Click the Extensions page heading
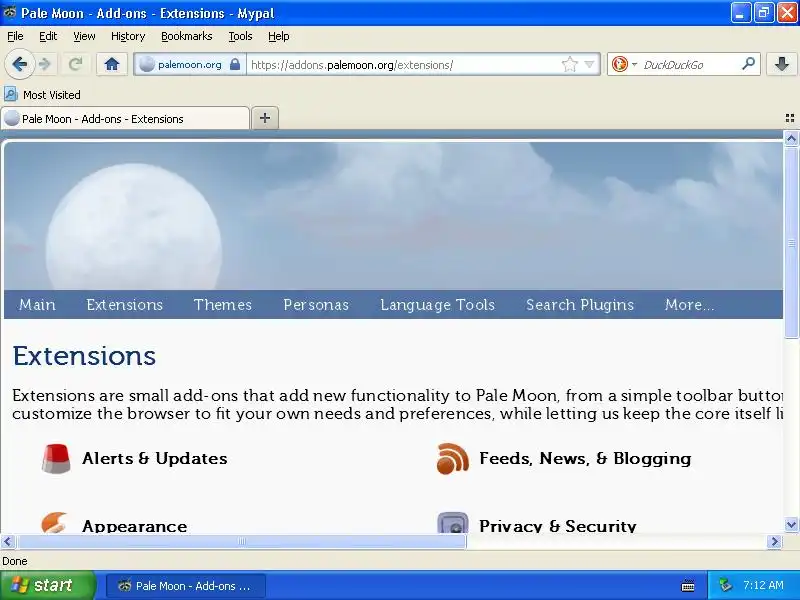The height and width of the screenshot is (600, 800). click(x=84, y=356)
